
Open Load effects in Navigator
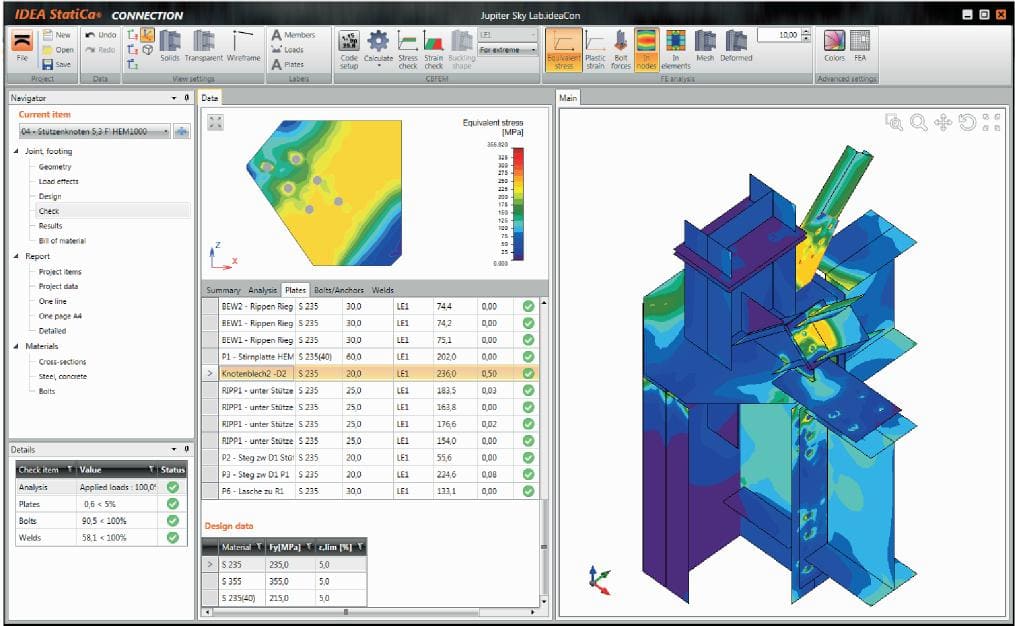point(58,182)
